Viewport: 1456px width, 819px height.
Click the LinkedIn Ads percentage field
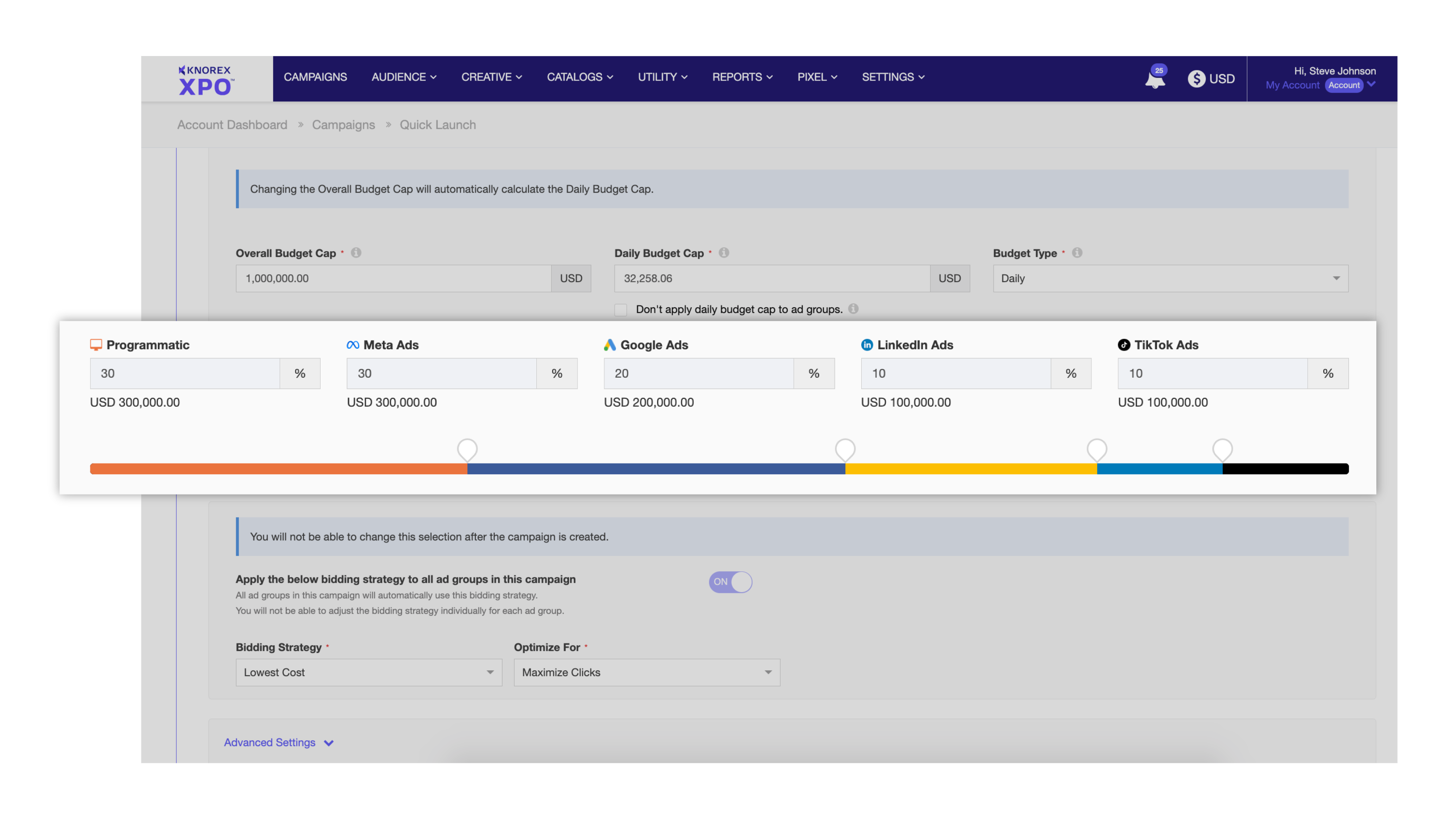click(956, 373)
